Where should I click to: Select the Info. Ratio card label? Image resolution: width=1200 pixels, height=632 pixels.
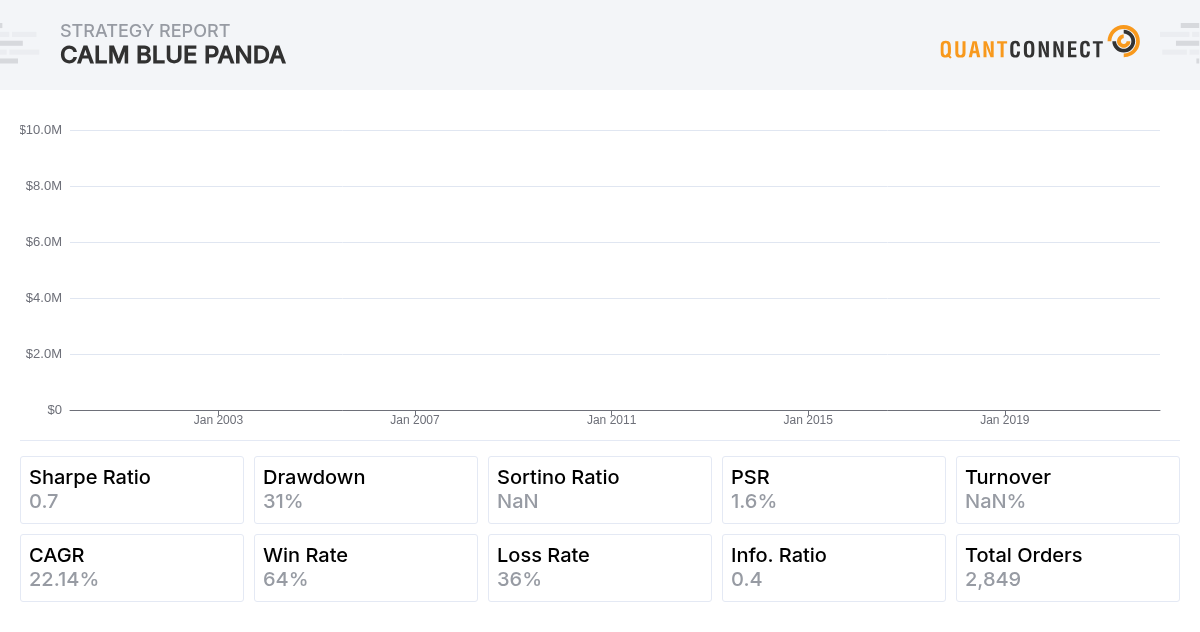779,556
